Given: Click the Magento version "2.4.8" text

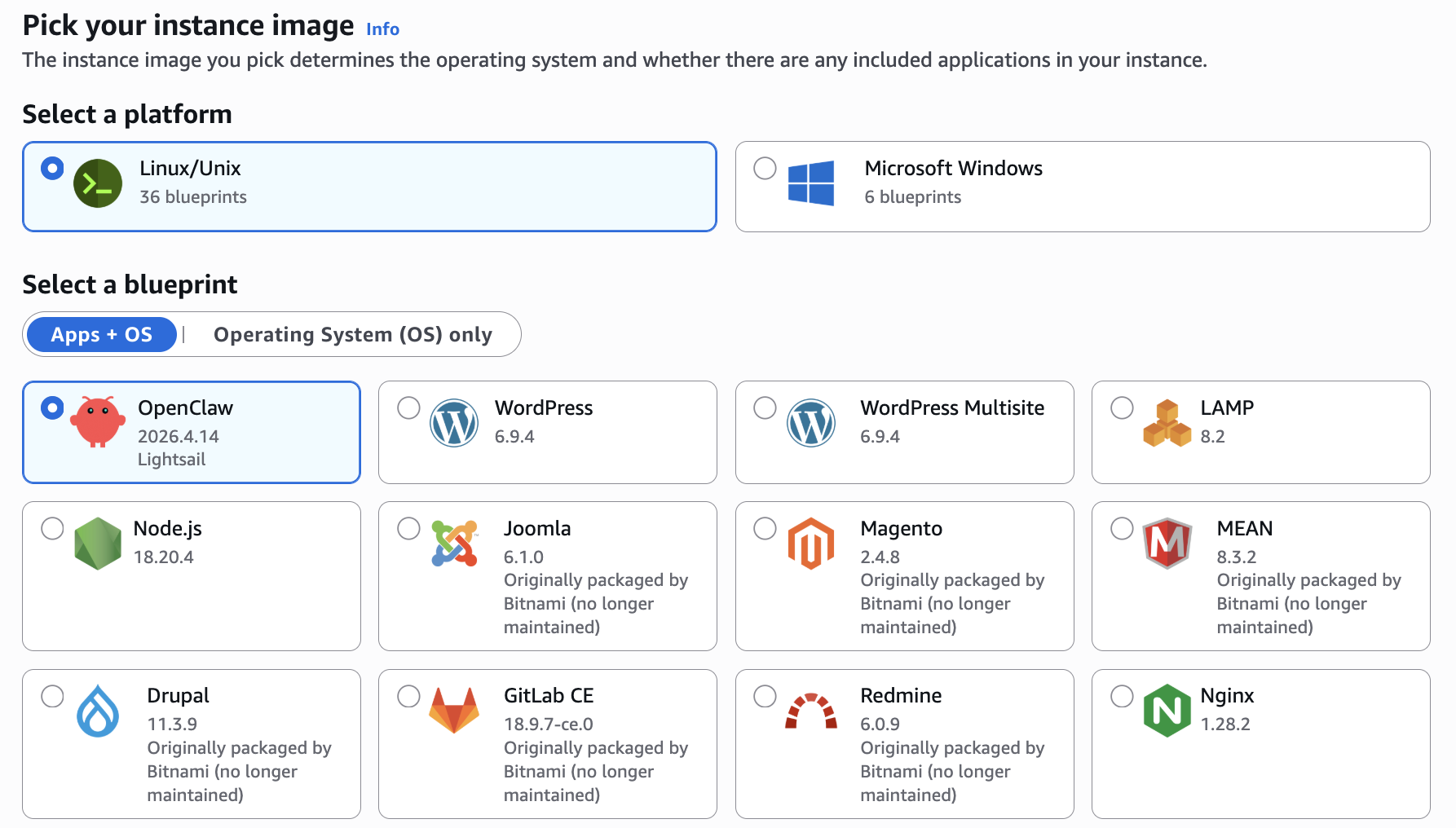Looking at the screenshot, I should (x=880, y=557).
